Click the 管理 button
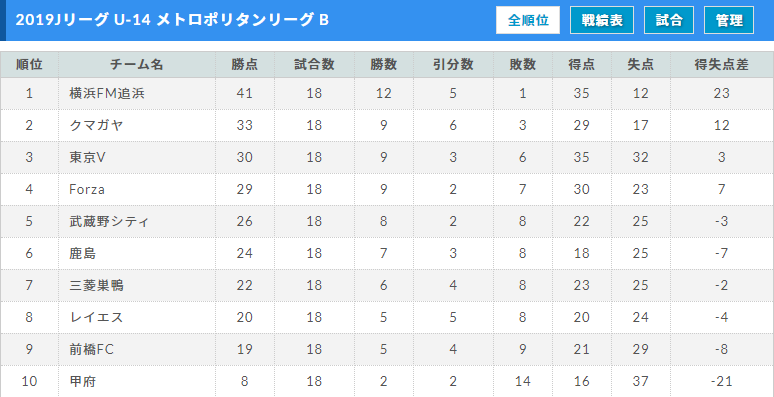The width and height of the screenshot is (774, 397). tap(729, 20)
